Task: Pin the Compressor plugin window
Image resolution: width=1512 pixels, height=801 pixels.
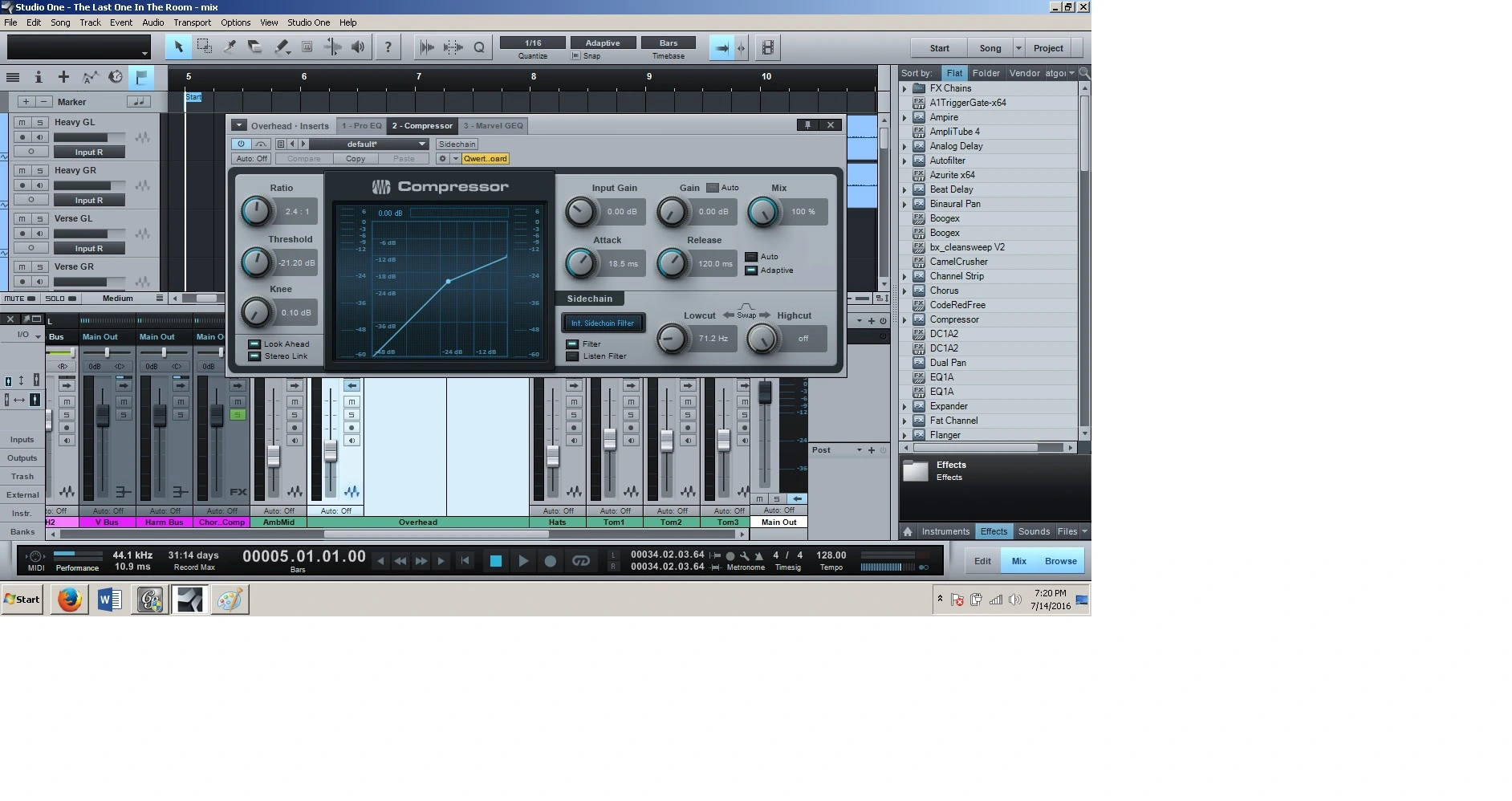Action: point(808,125)
